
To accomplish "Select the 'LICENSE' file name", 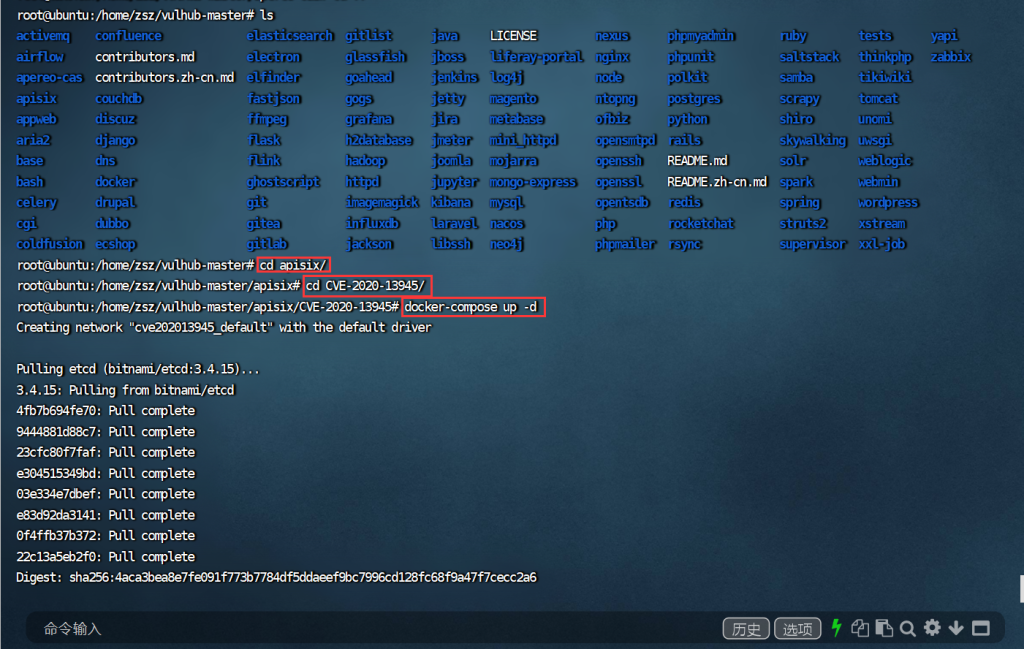I will [x=513, y=36].
